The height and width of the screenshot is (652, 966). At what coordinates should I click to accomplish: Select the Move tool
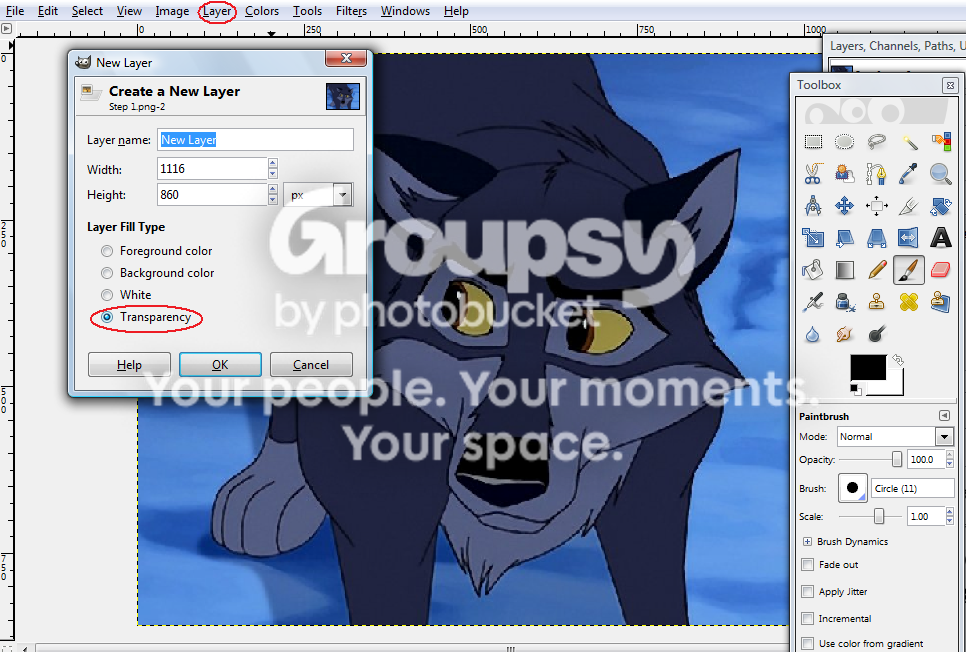(x=845, y=206)
